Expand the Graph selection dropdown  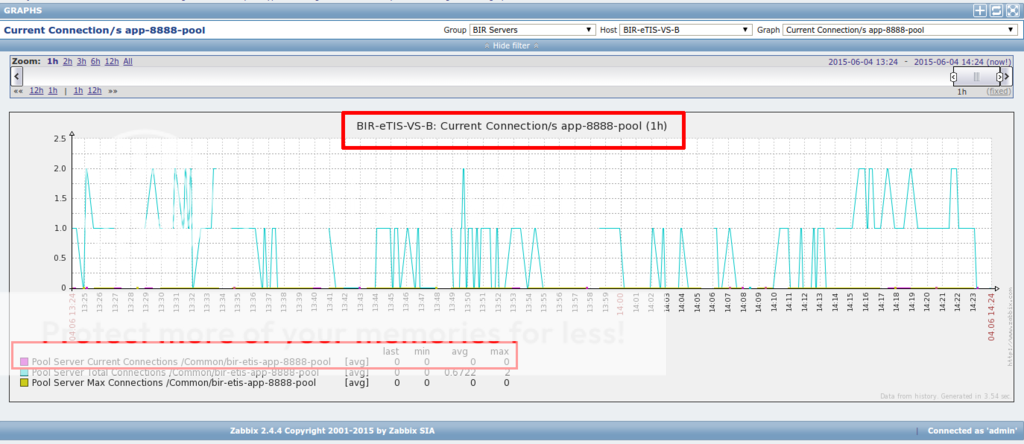click(x=898, y=30)
